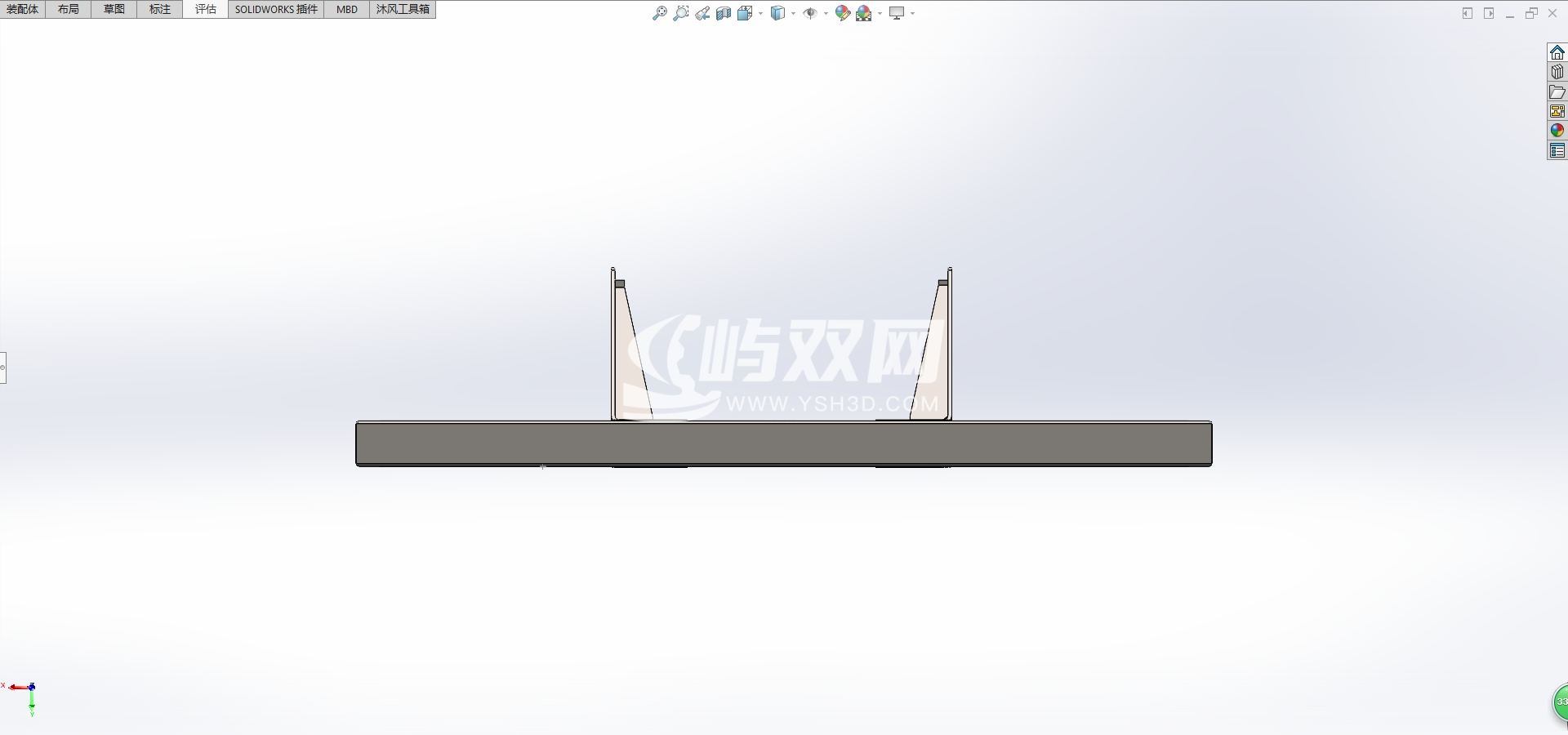Click the Zoom to Fit icon
Image resolution: width=1568 pixels, height=735 pixels.
click(x=660, y=13)
